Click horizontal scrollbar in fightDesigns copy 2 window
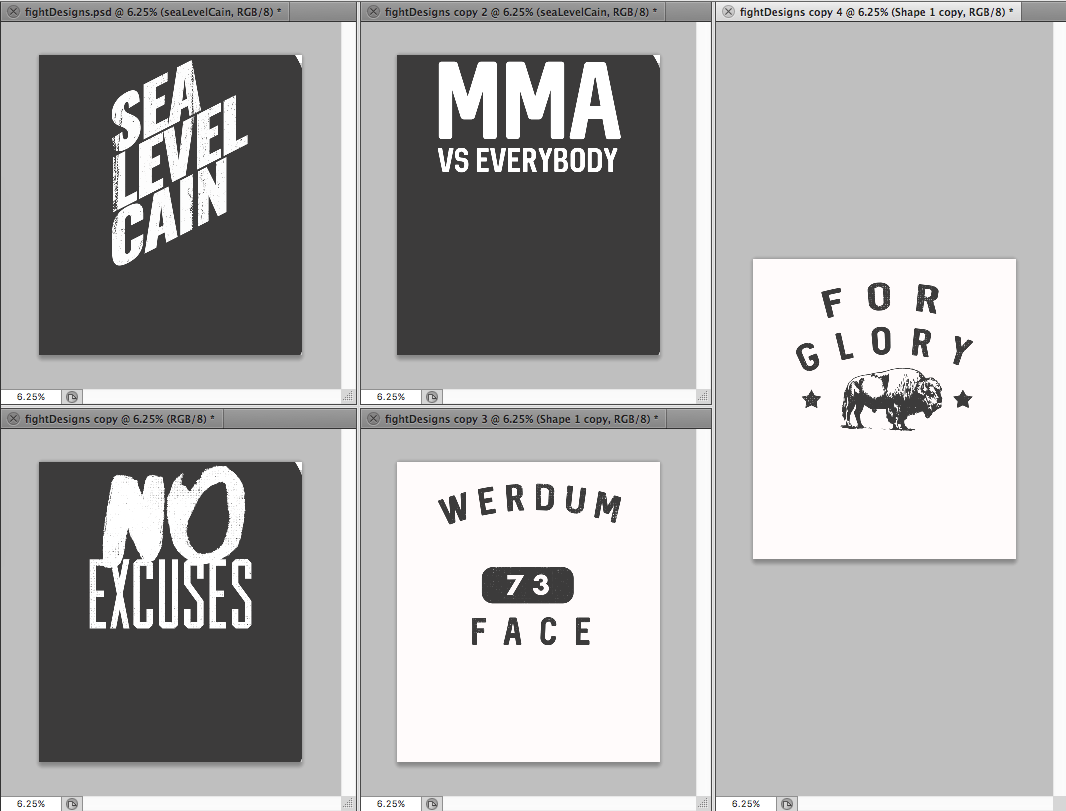The height and width of the screenshot is (811, 1066). [x=570, y=396]
